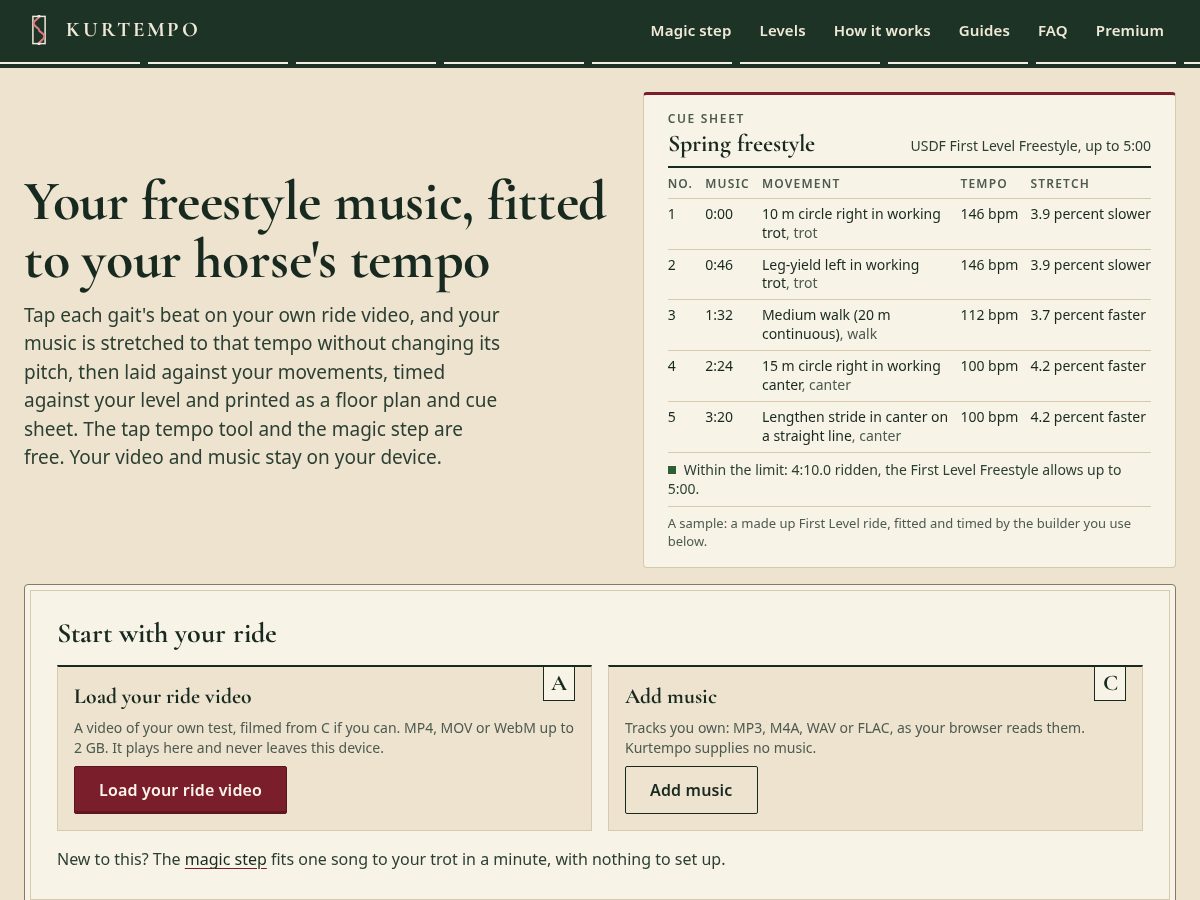This screenshot has width=1200, height=900.
Task: Click the USDF First Level Freestyle text
Action: coord(1030,146)
